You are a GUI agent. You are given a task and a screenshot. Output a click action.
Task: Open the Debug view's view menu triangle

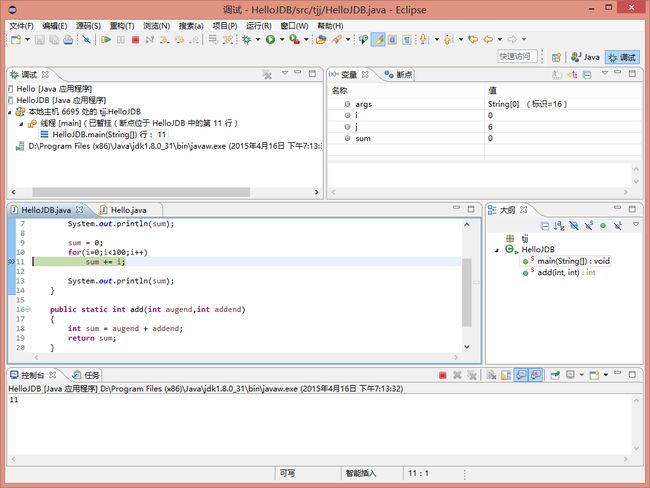pyautogui.click(x=285, y=73)
